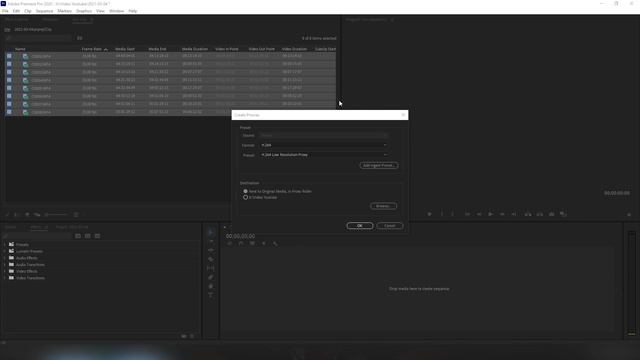This screenshot has height=360, width=640.
Task: Click the Media Start column header
Action: tap(125, 49)
